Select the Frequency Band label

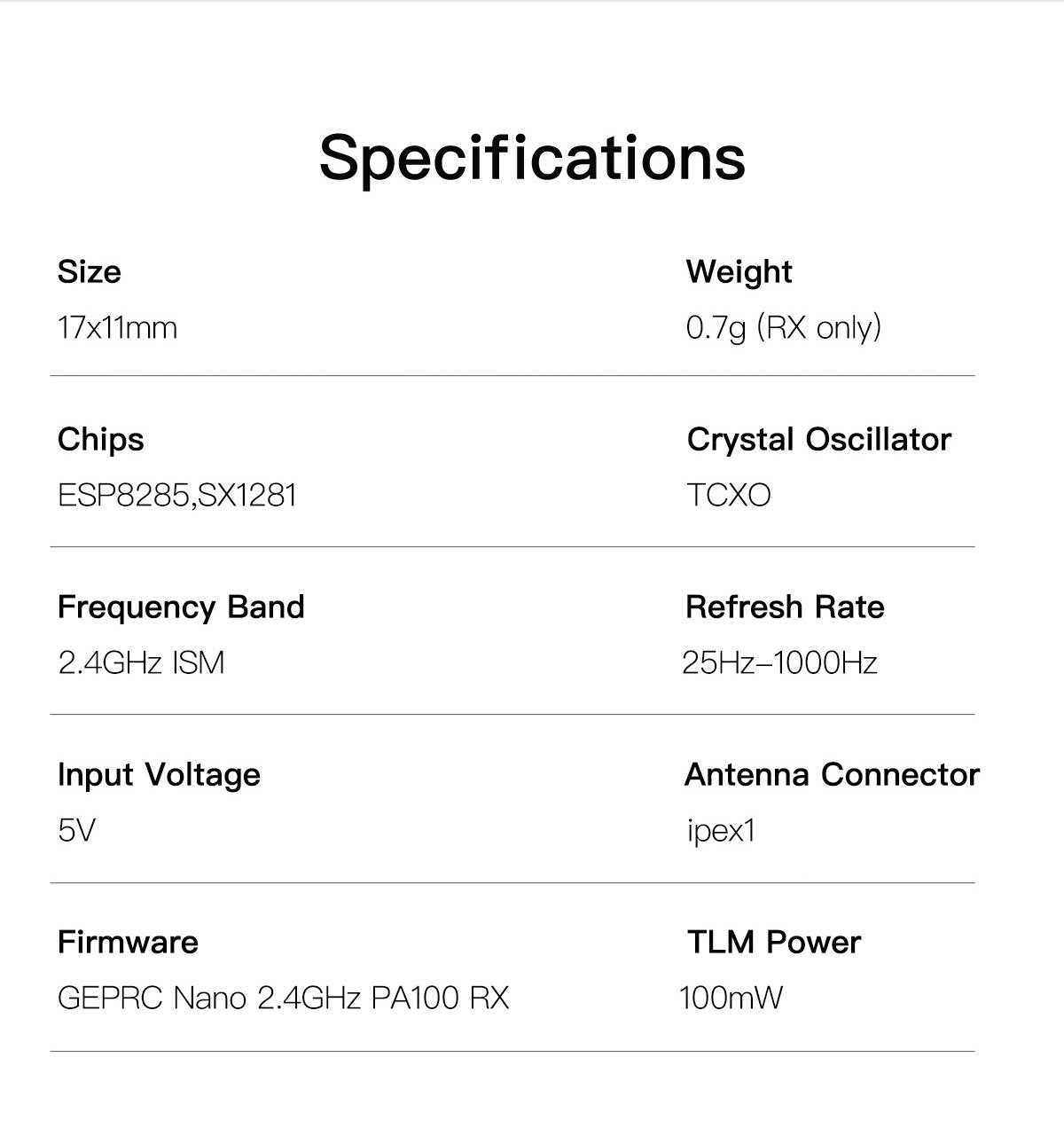click(181, 607)
